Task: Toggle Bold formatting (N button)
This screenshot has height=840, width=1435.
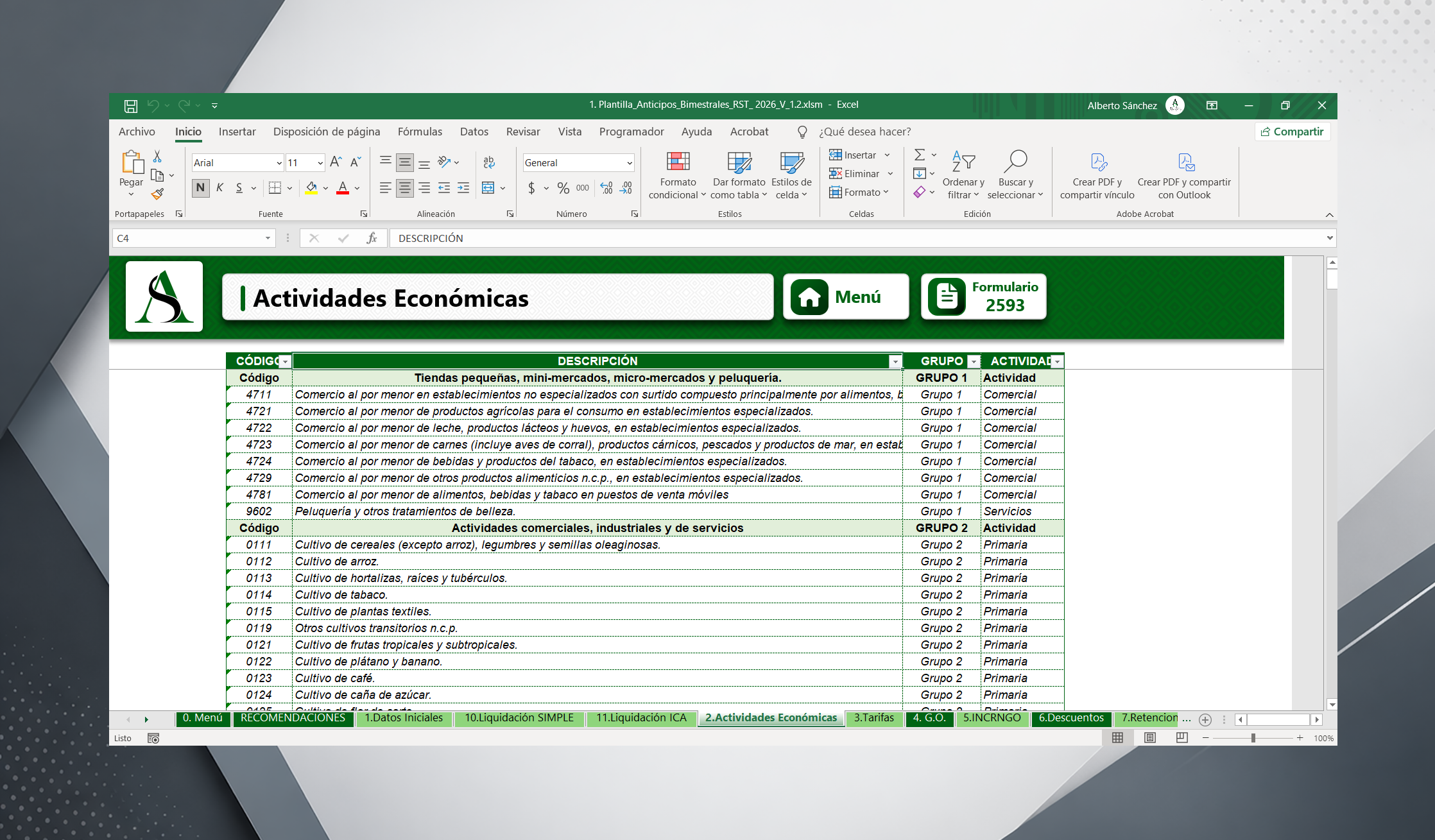Action: point(200,188)
